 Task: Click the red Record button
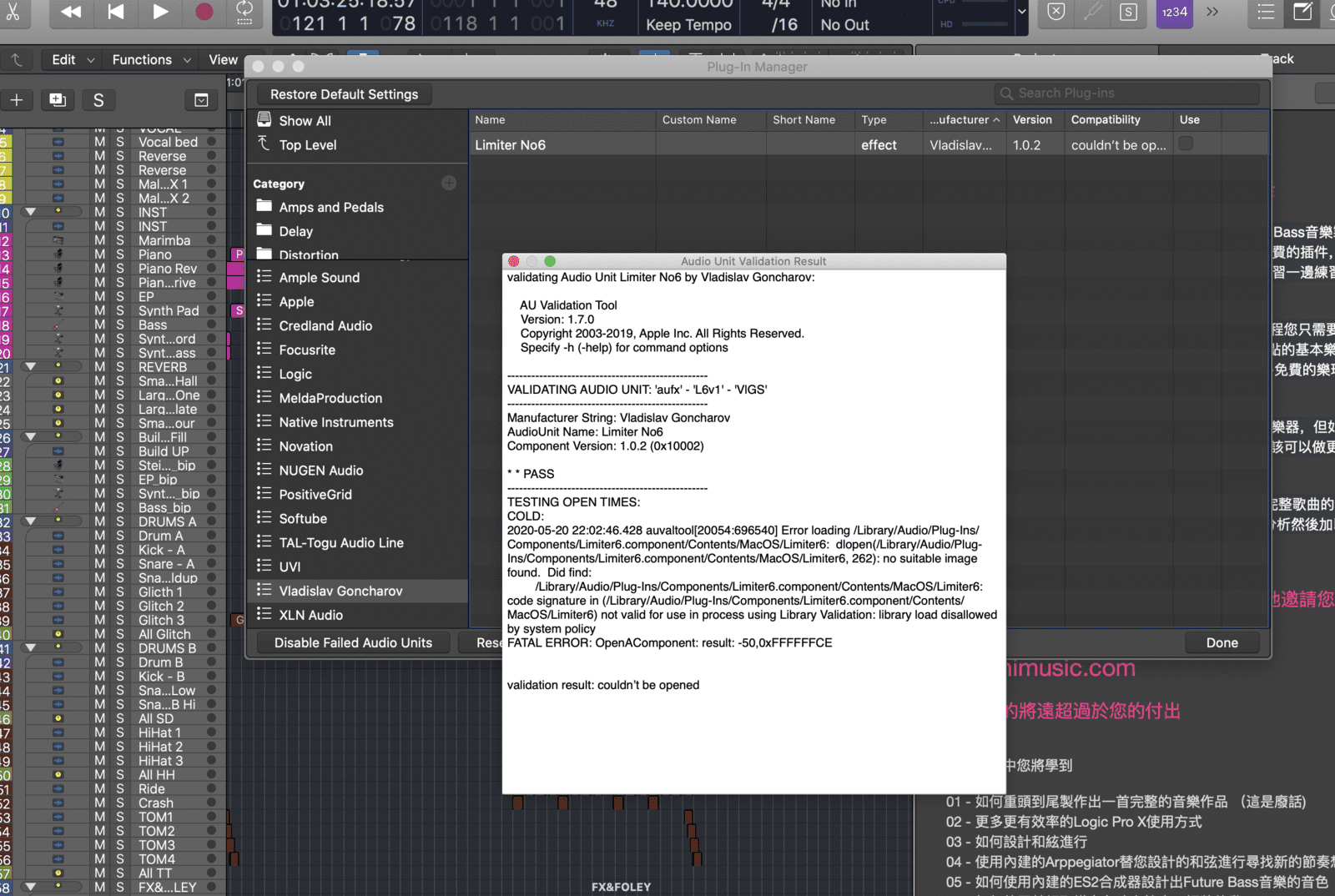tap(204, 11)
